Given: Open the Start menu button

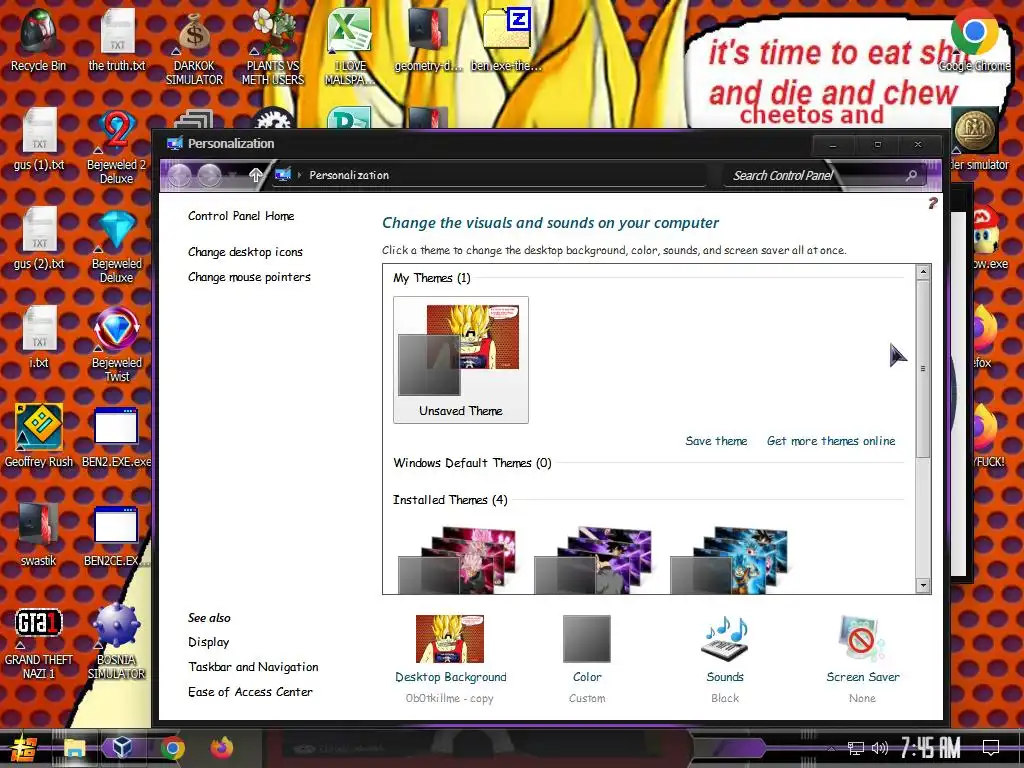Looking at the screenshot, I should [24, 748].
